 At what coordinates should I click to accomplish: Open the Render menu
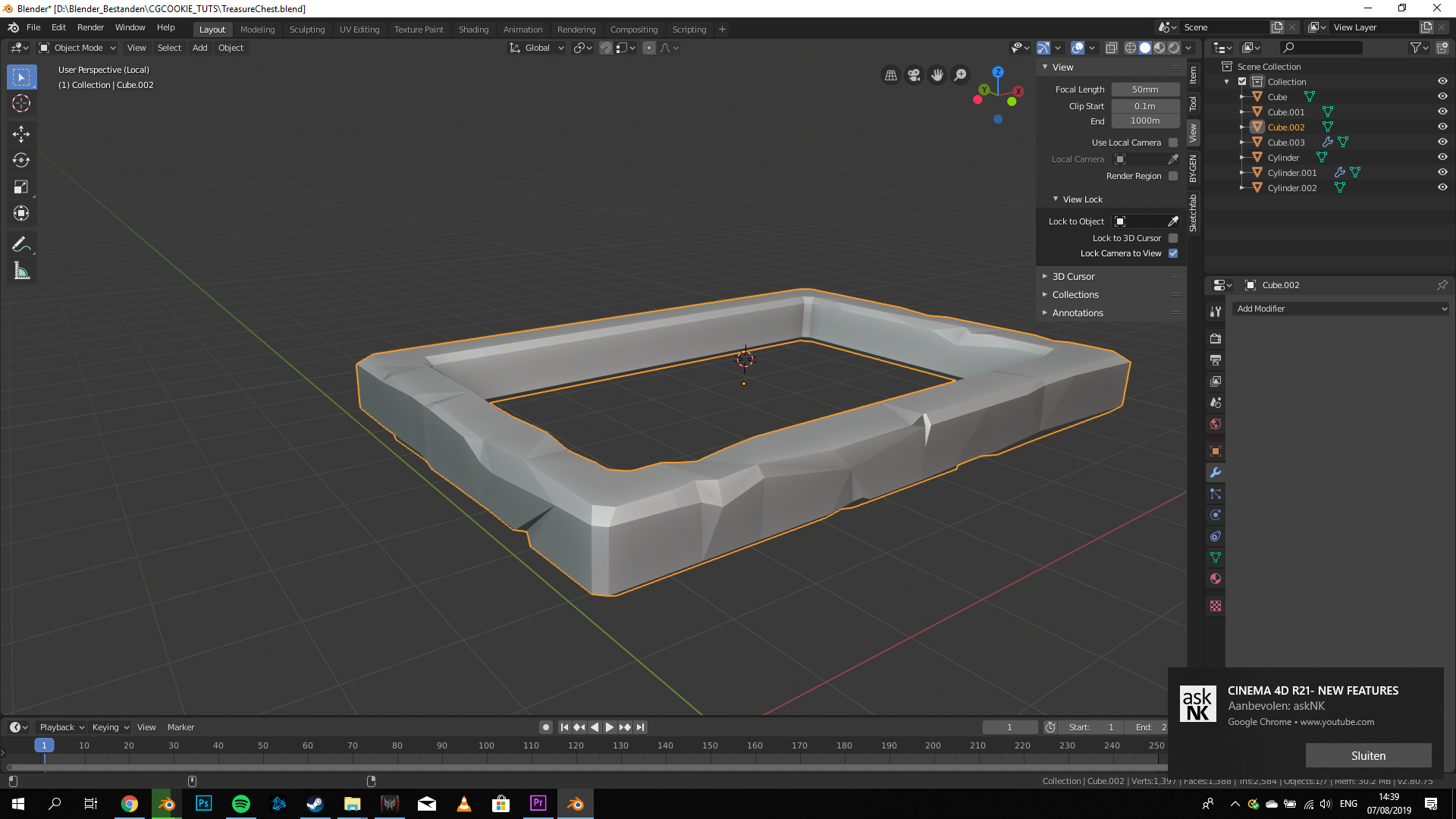pyautogui.click(x=90, y=27)
